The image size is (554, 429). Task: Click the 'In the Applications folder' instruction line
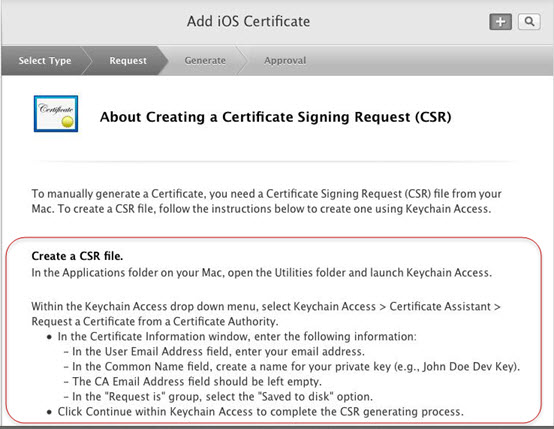[x=261, y=273]
